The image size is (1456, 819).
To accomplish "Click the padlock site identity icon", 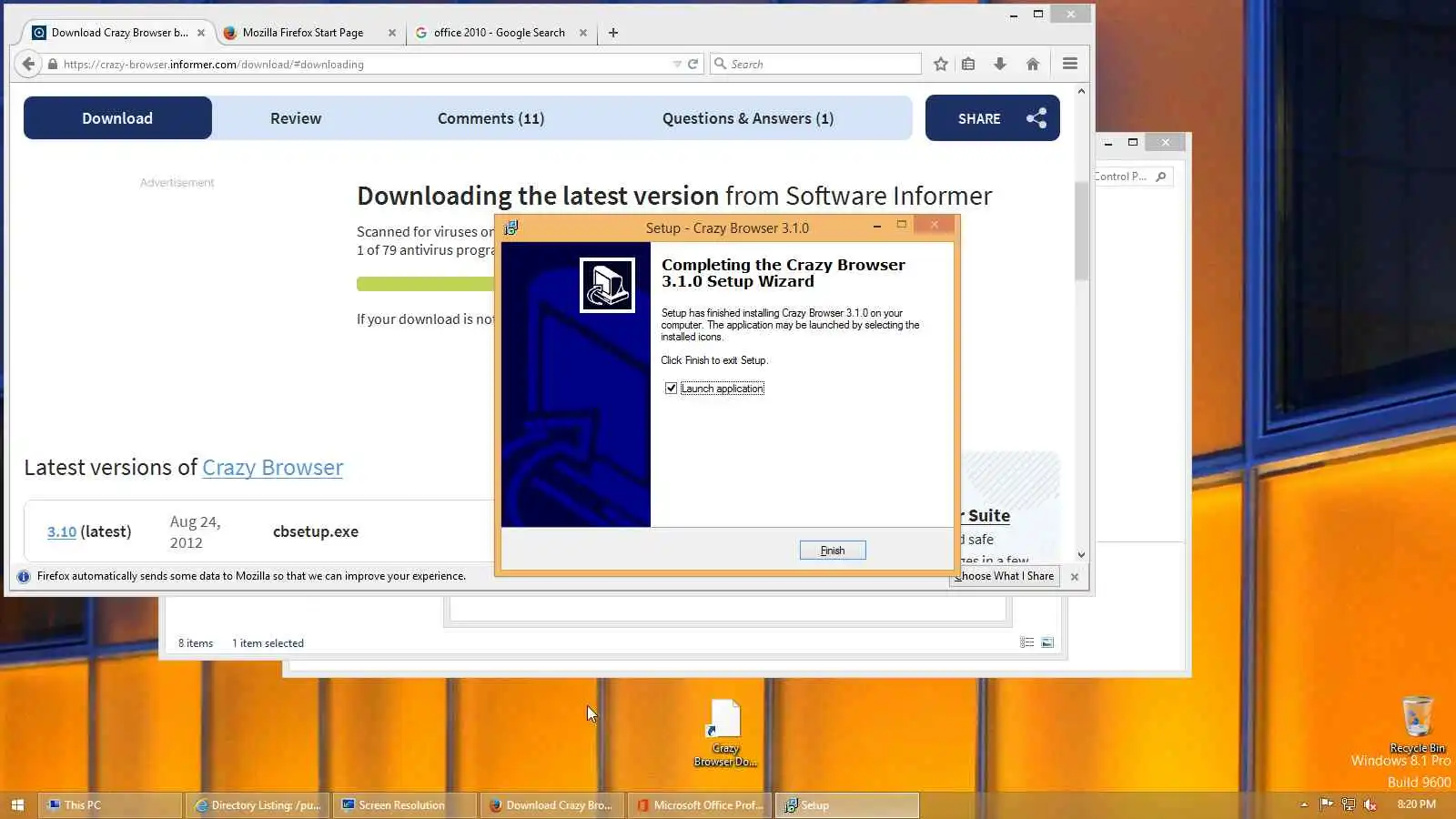I will coord(53,65).
